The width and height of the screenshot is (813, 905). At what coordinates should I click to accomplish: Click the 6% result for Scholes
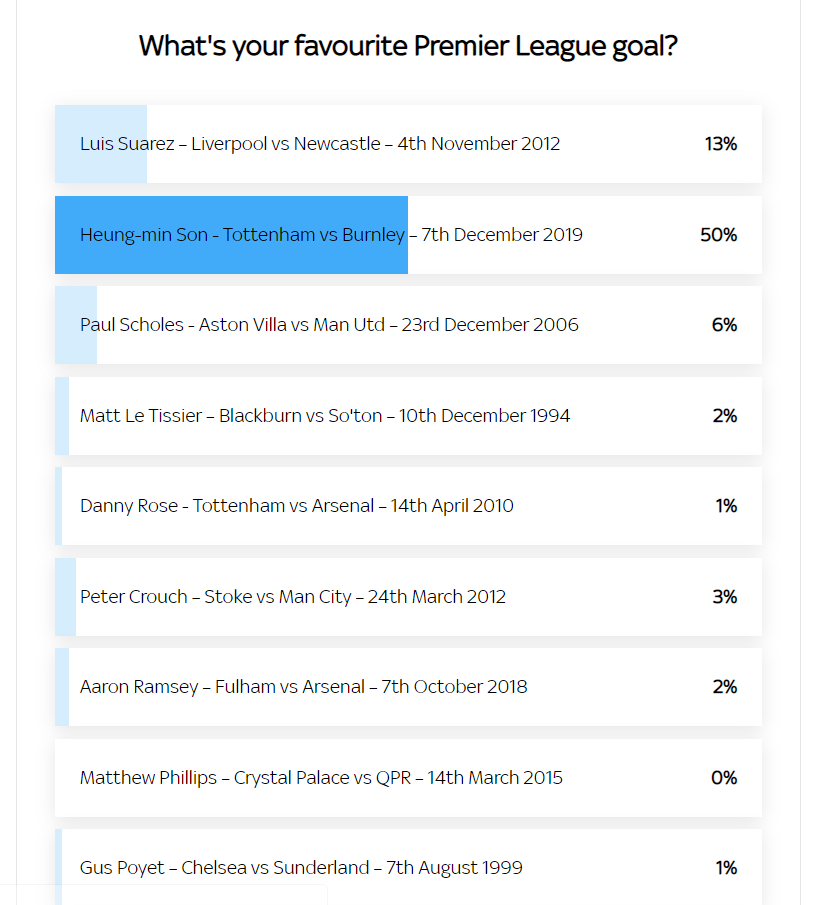coord(724,325)
